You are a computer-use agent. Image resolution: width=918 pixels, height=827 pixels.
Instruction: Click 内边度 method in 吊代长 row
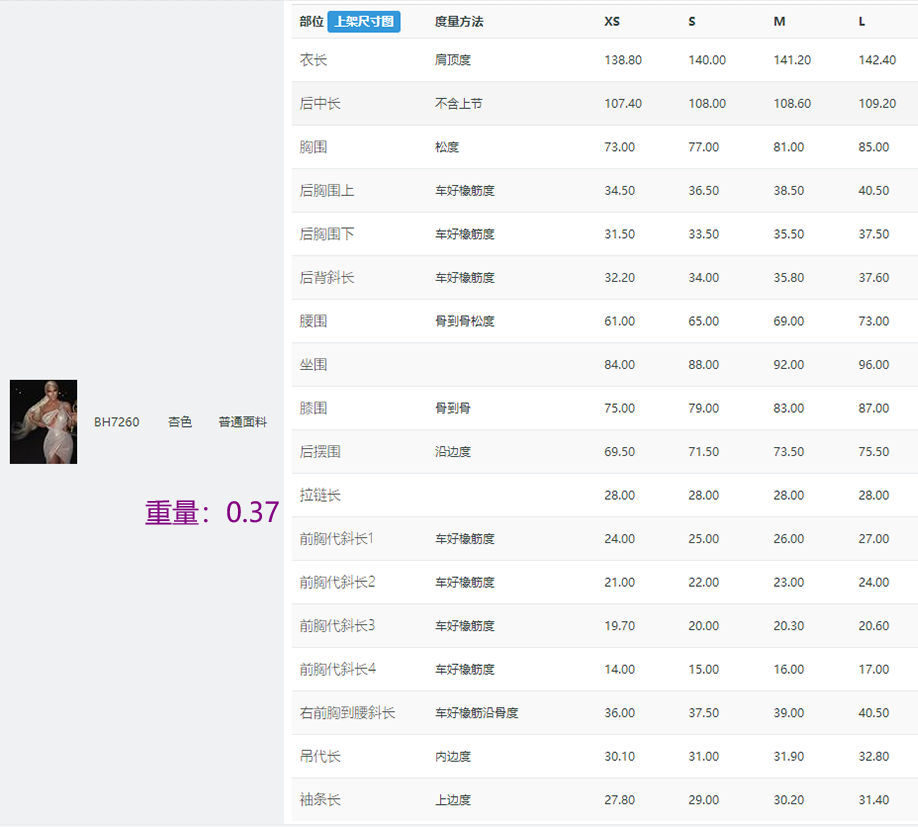point(453,756)
